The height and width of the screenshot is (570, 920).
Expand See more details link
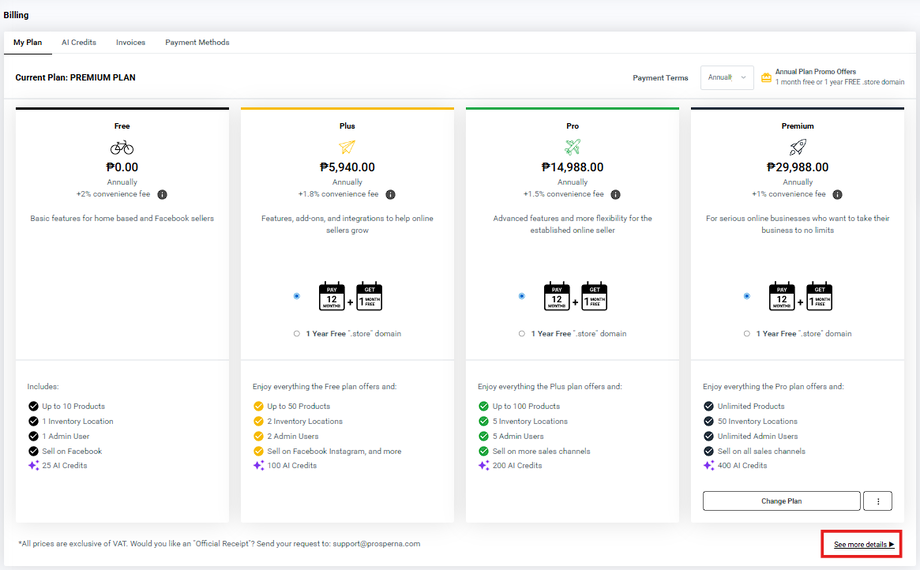coord(863,544)
